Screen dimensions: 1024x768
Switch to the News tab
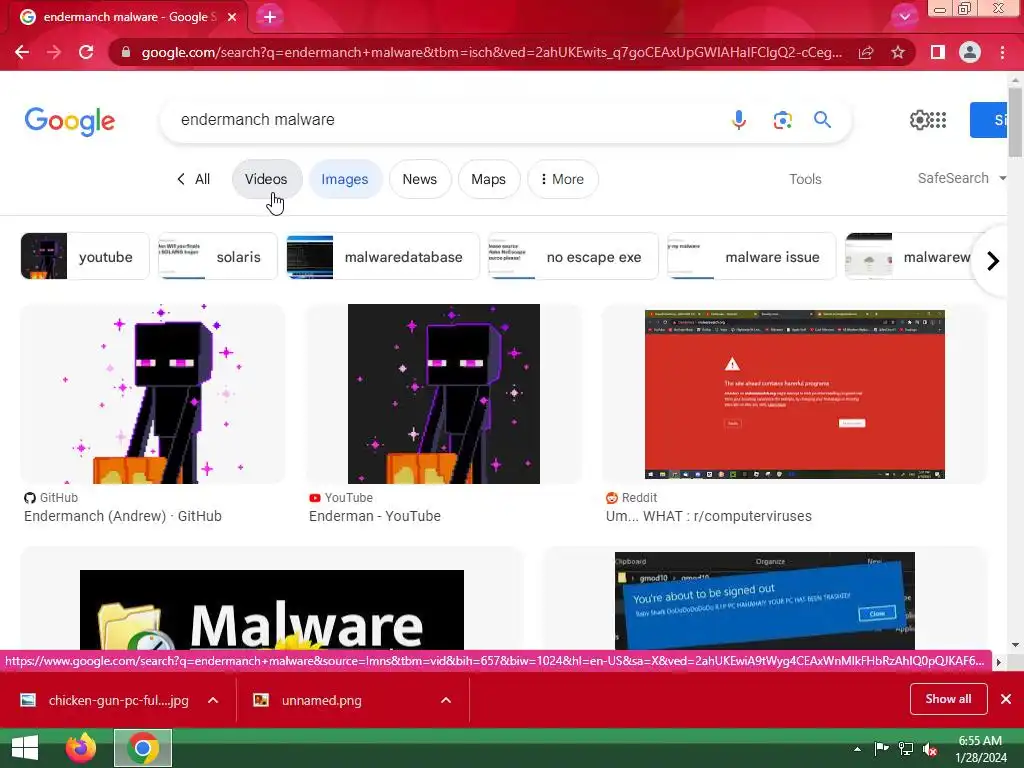click(420, 179)
